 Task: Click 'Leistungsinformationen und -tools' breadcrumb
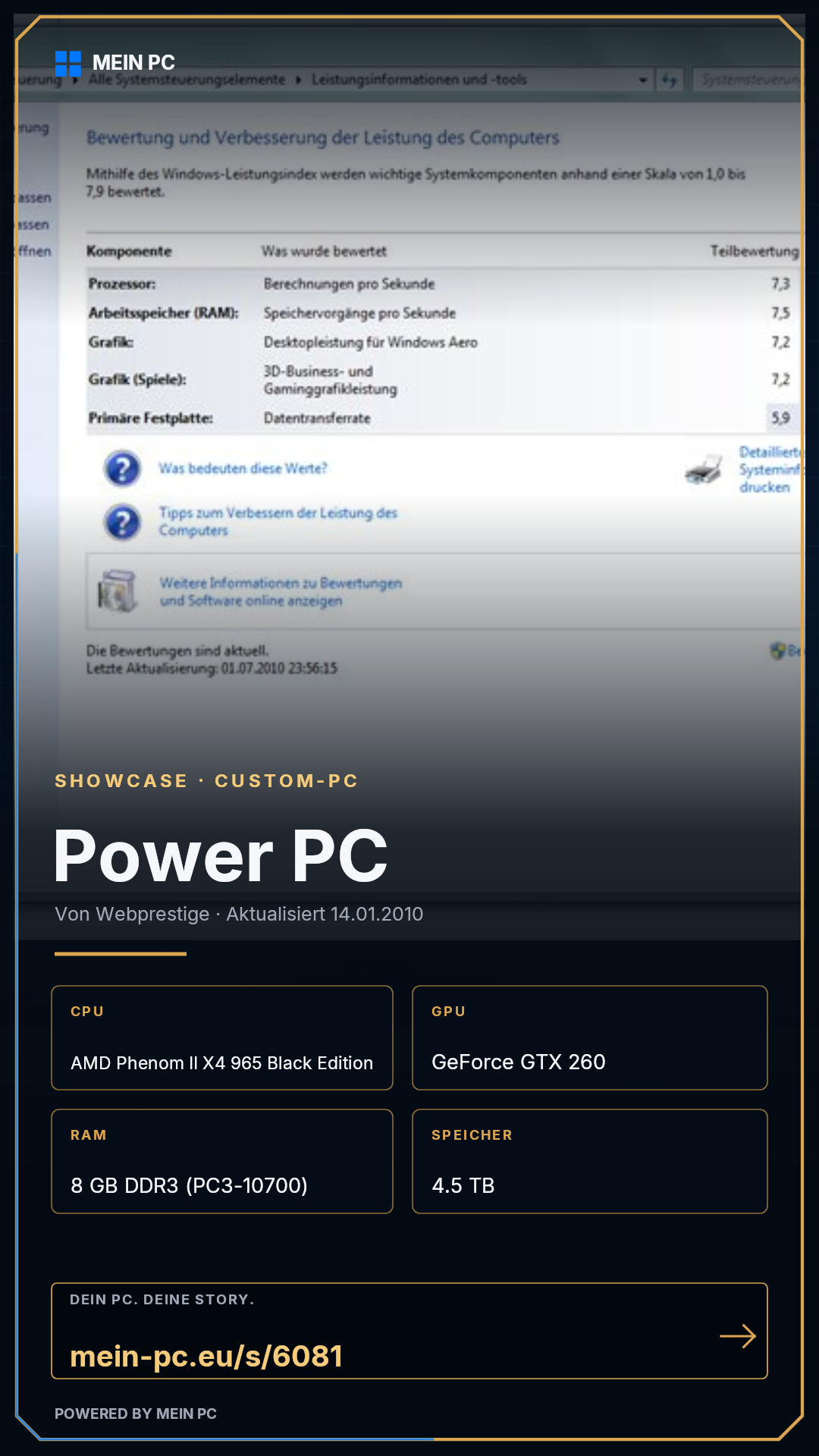tap(419, 80)
